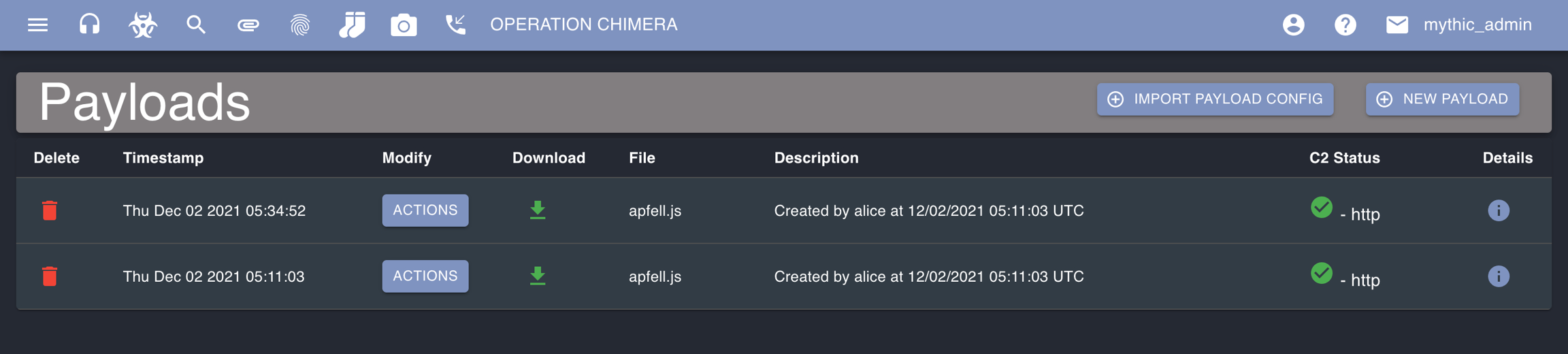This screenshot has width=1568, height=354.
Task: Click the magnifying glass search icon
Action: click(x=196, y=25)
